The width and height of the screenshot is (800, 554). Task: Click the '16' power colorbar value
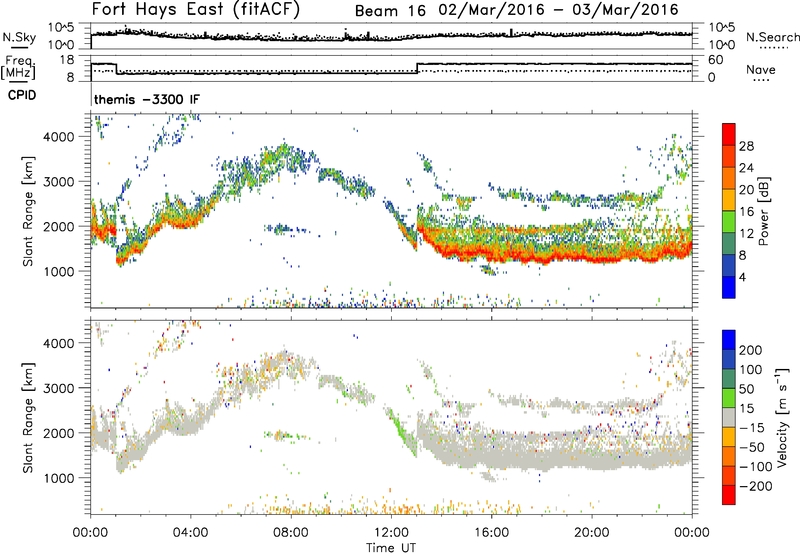pyautogui.click(x=746, y=212)
